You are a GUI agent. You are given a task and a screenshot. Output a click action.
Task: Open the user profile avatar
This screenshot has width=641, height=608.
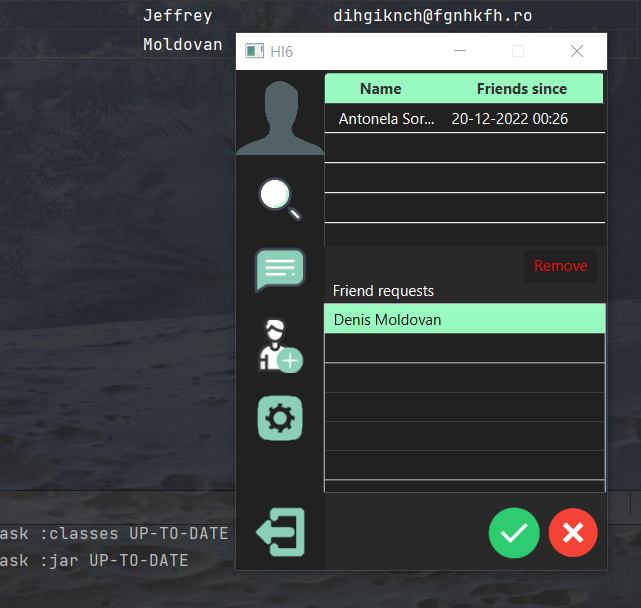tap(280, 118)
